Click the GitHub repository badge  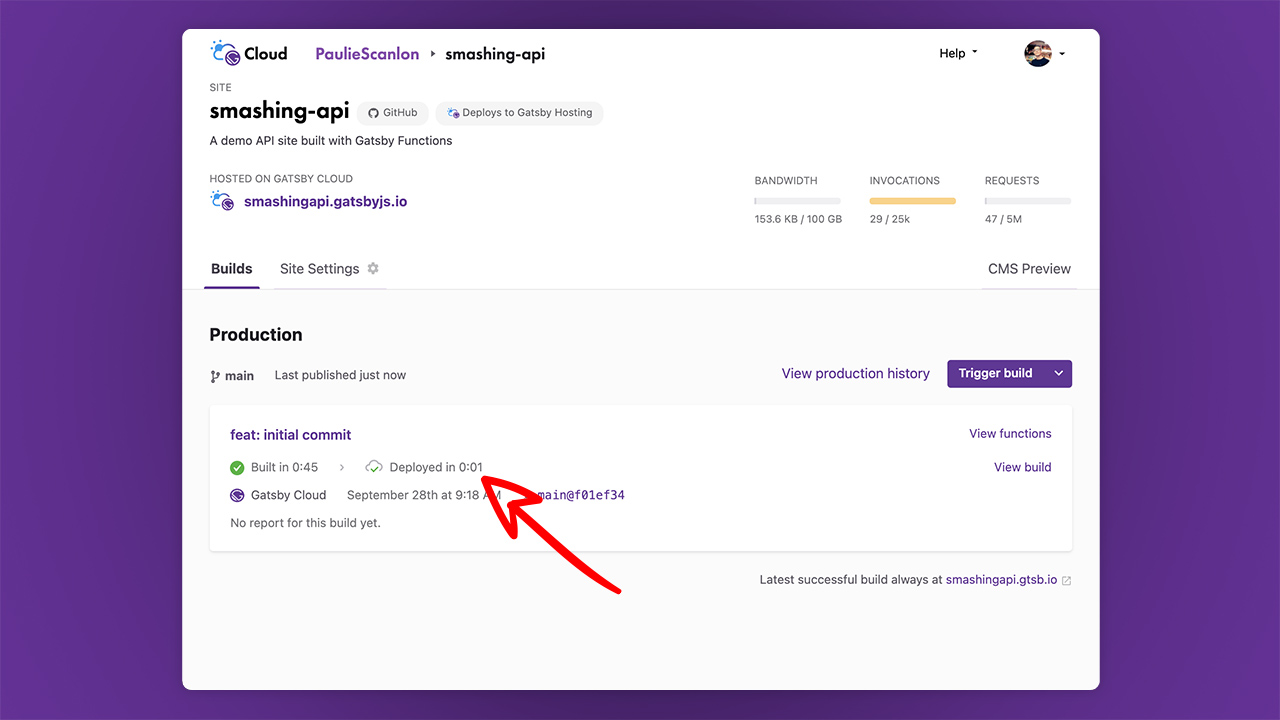point(393,113)
